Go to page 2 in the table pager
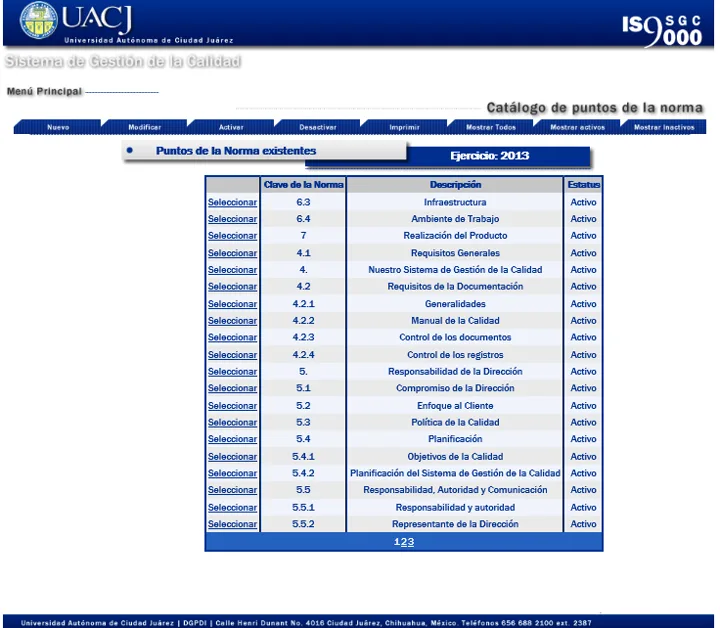 pyautogui.click(x=404, y=542)
